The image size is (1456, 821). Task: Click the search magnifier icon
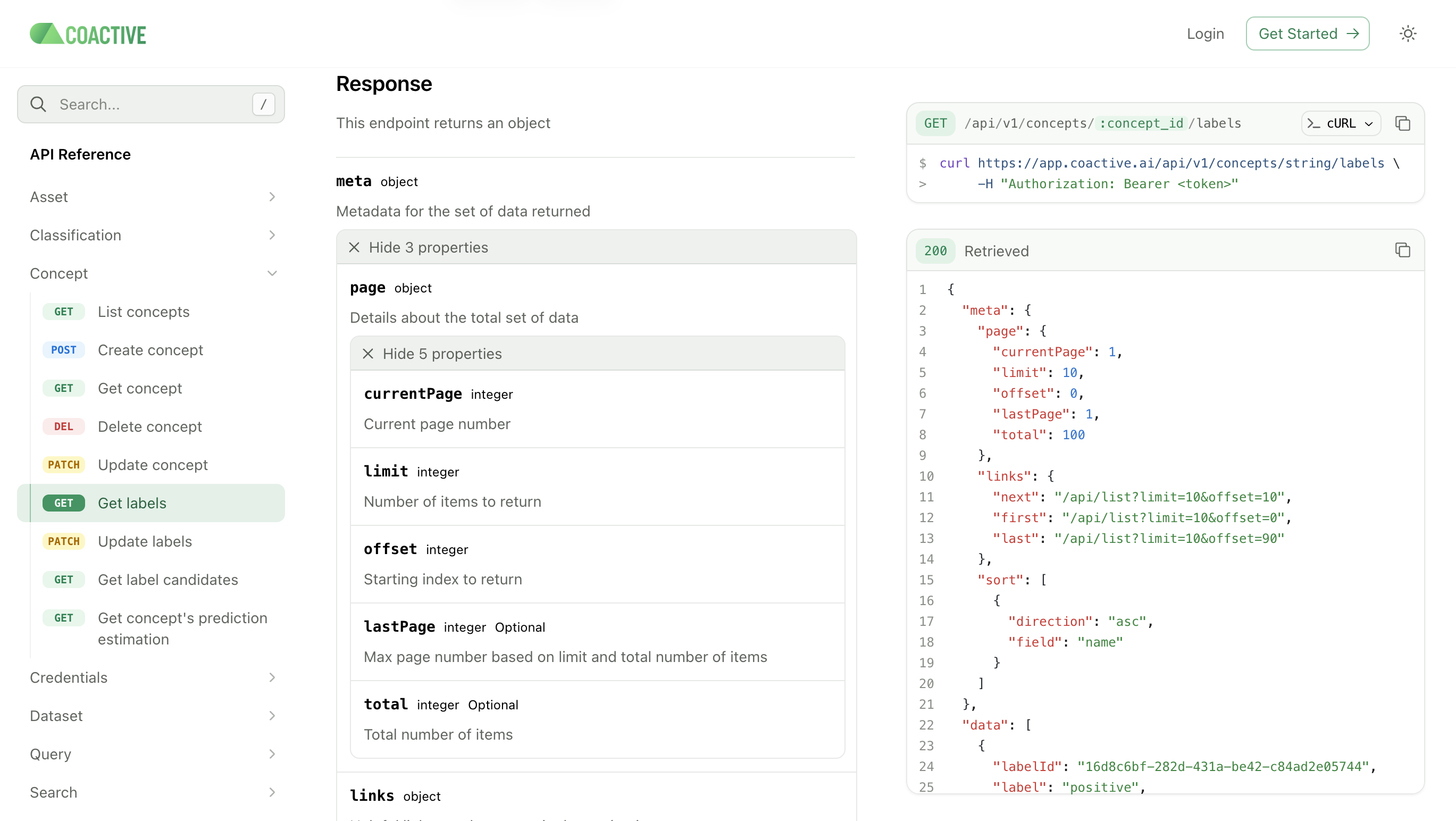(38, 104)
